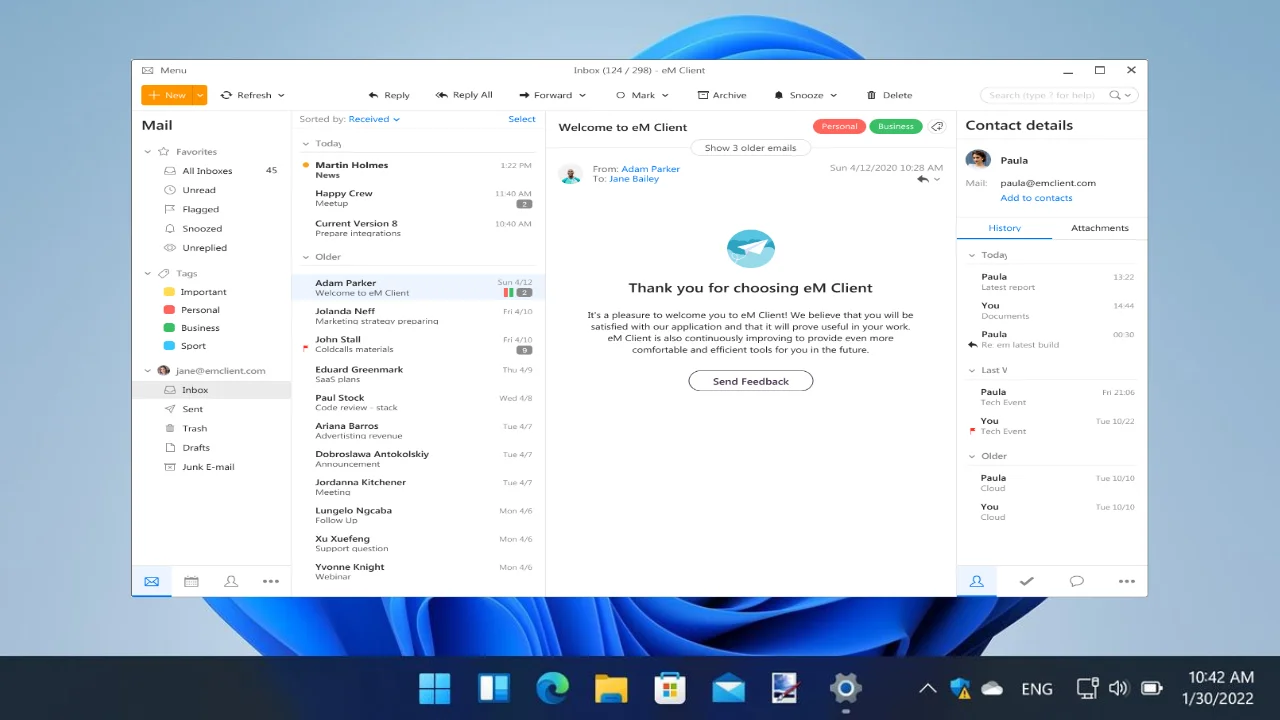The image size is (1280, 720).
Task: Click the Business tag pill on email
Action: (896, 126)
